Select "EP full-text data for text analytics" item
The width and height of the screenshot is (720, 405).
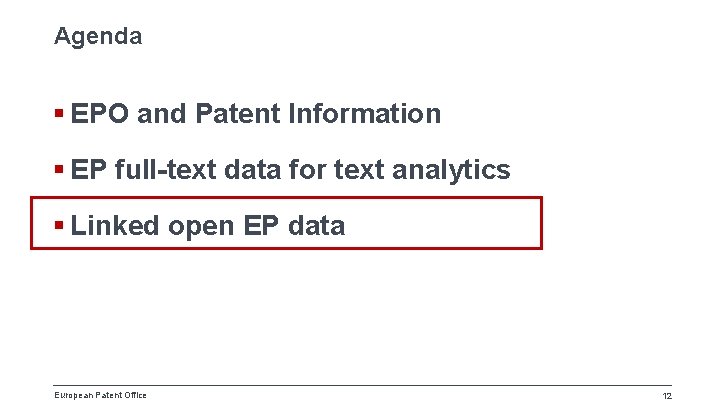click(x=291, y=170)
